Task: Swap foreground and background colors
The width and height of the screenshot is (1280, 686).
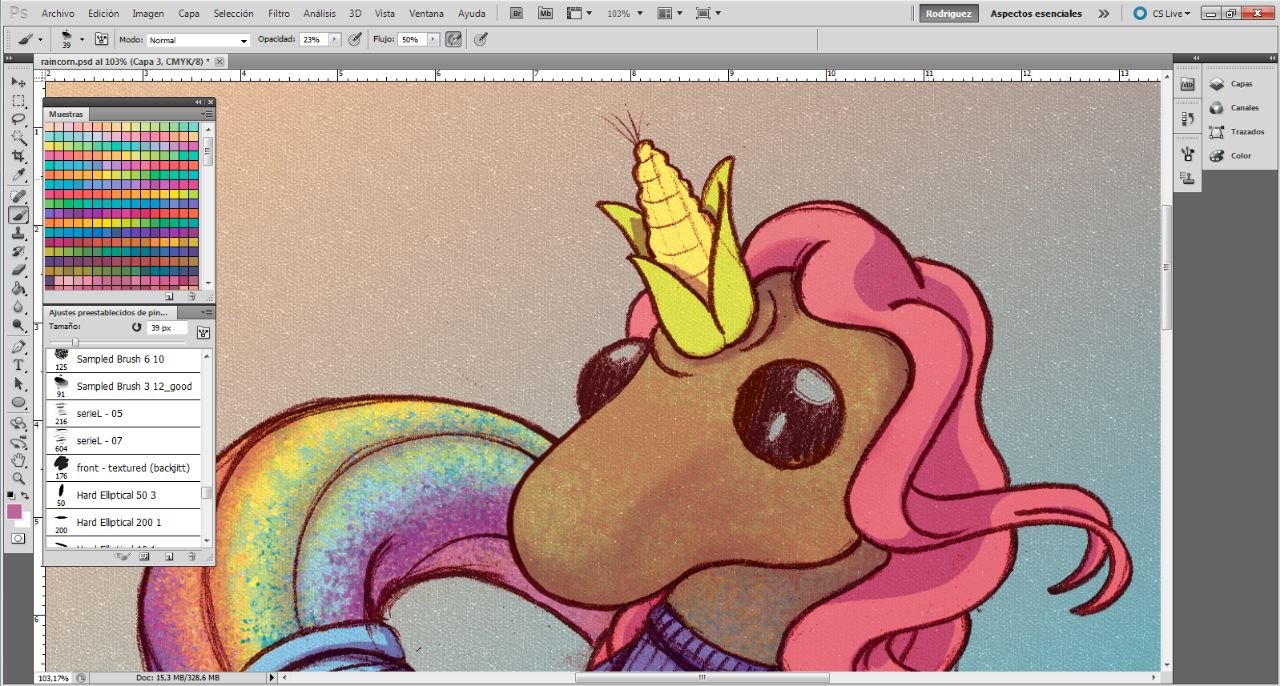Action: 25,495
